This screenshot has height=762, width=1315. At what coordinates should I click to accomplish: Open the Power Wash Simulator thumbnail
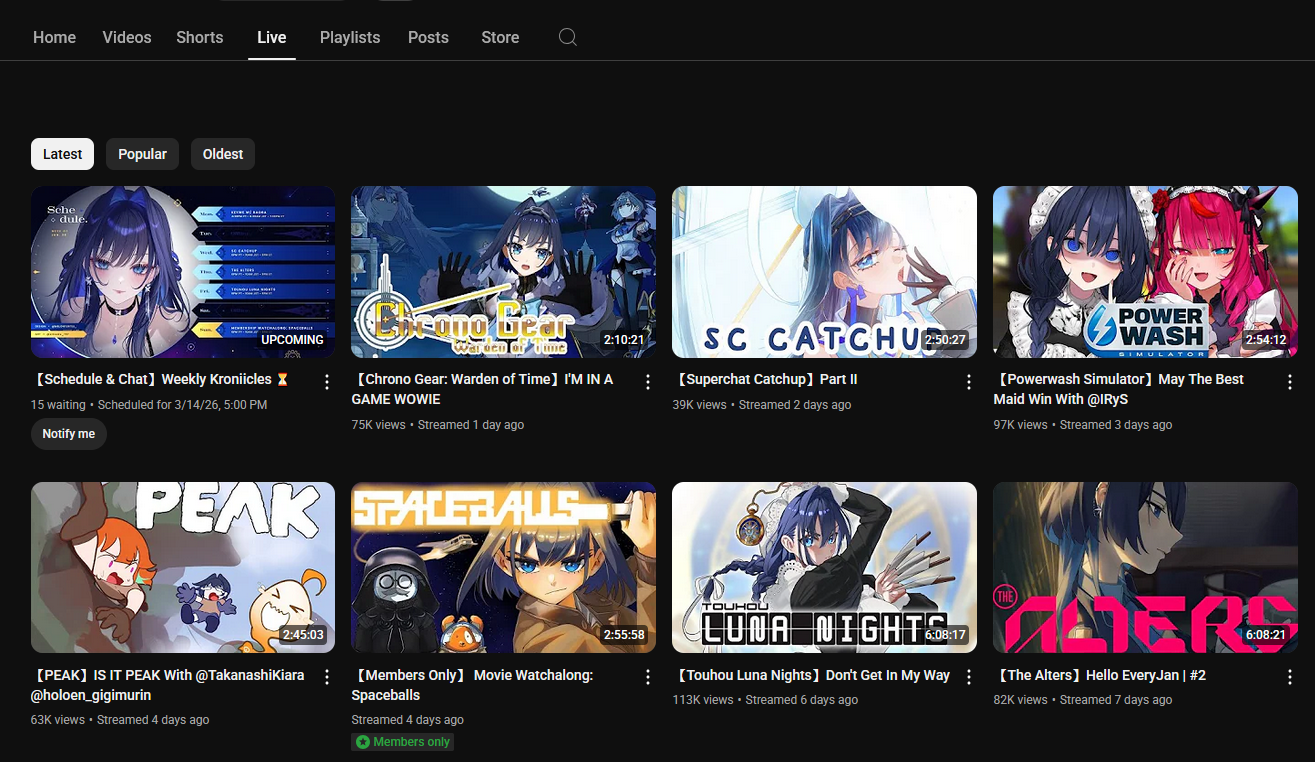point(1146,272)
